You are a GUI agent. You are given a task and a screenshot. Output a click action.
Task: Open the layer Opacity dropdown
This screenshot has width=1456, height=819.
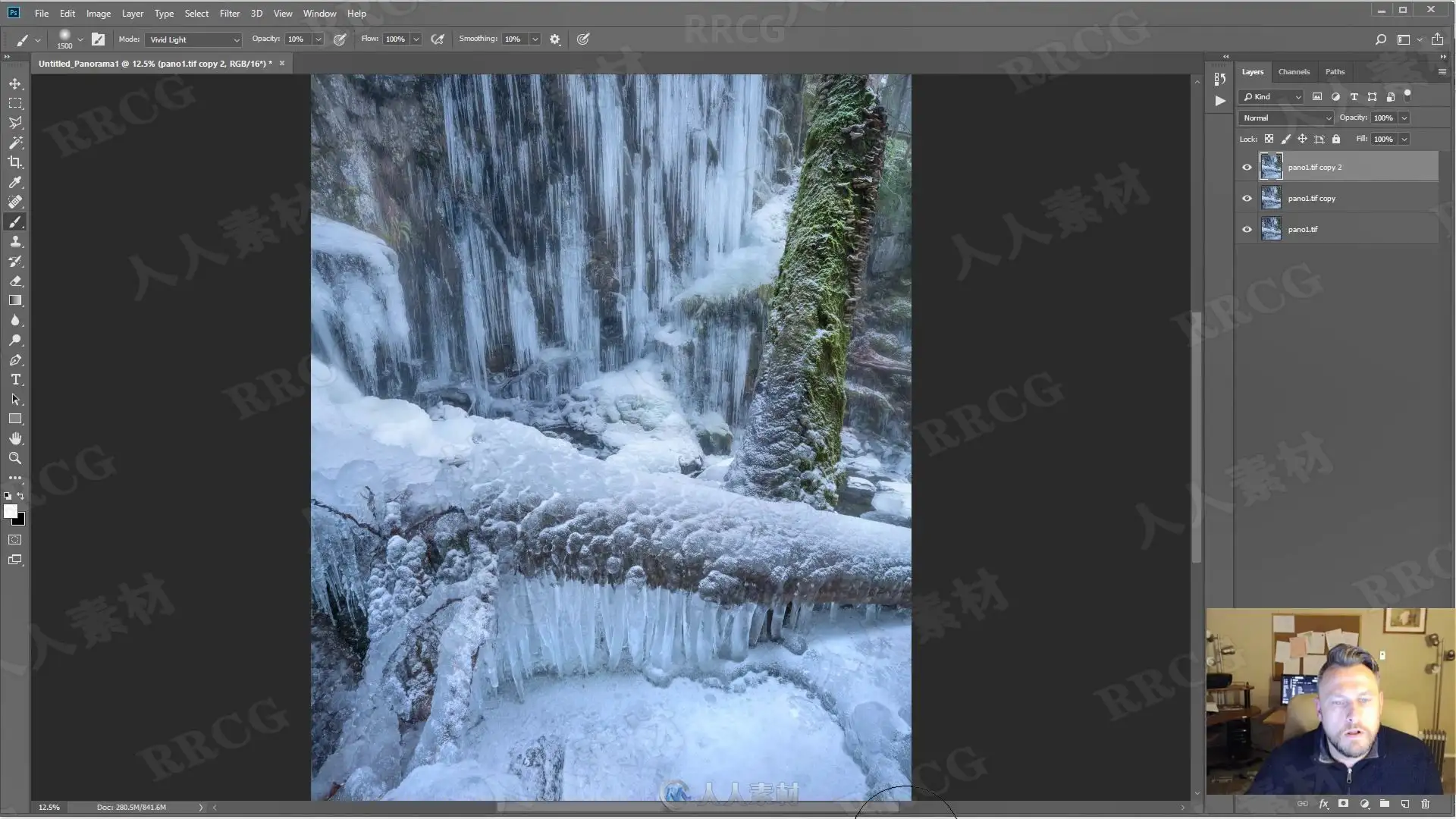point(1404,118)
